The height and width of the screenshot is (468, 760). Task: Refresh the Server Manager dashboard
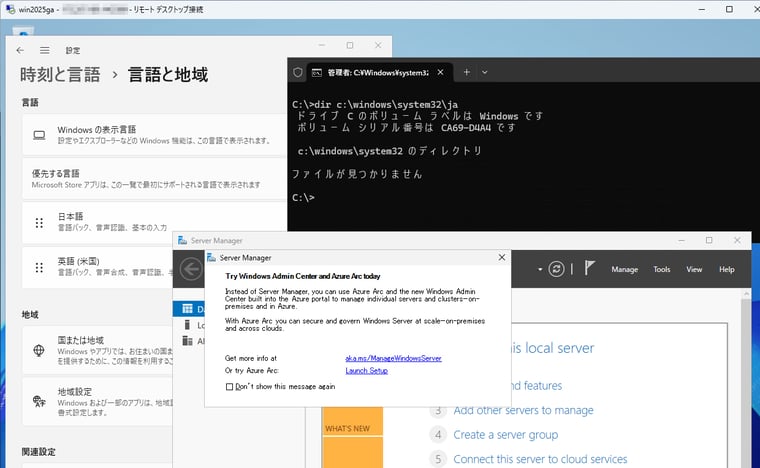tap(556, 269)
